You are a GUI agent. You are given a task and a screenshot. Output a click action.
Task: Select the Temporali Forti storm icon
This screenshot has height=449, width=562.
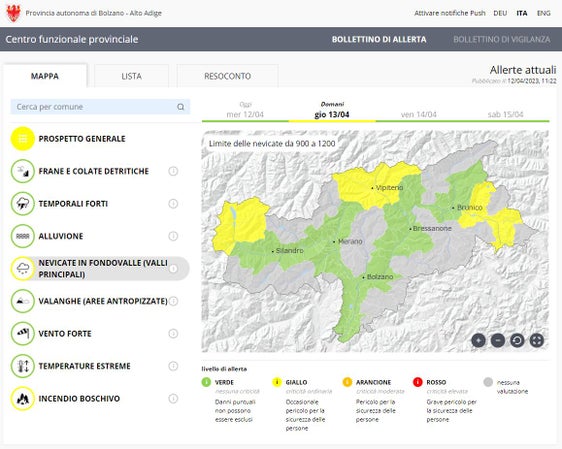[23, 204]
